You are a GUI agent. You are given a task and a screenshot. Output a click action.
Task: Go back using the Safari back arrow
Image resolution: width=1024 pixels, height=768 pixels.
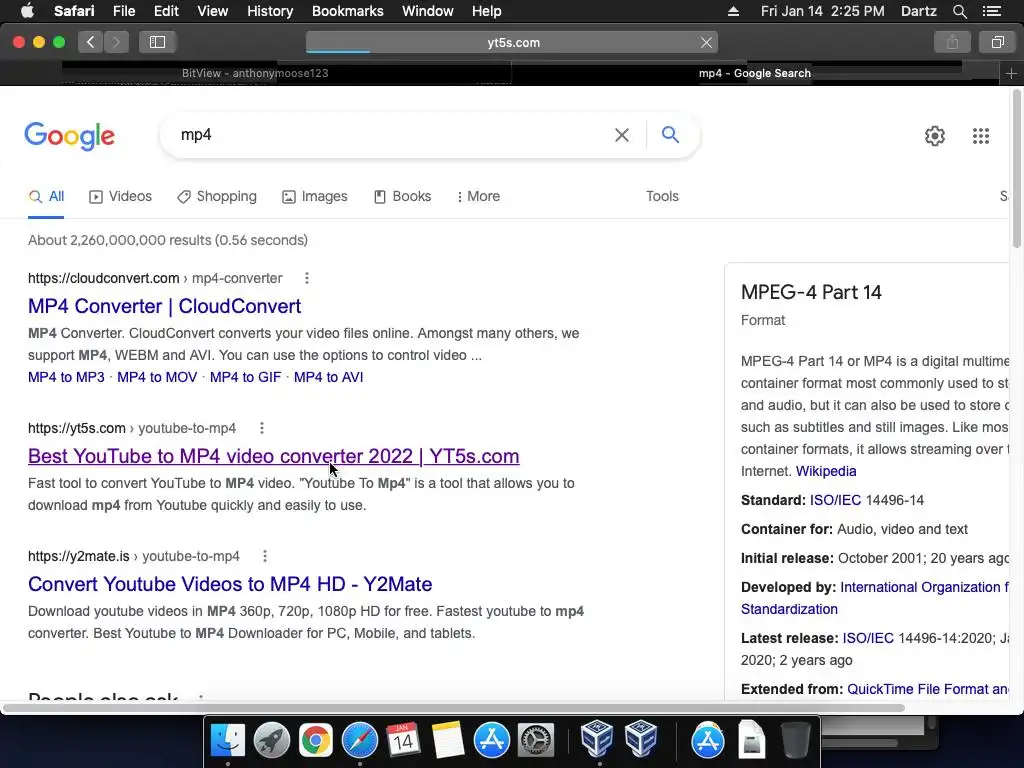pyautogui.click(x=91, y=42)
